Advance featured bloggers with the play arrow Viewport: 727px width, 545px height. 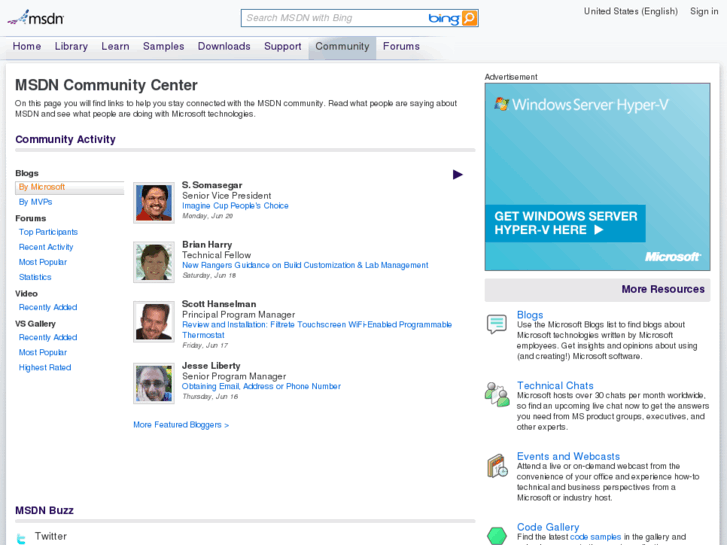(458, 174)
